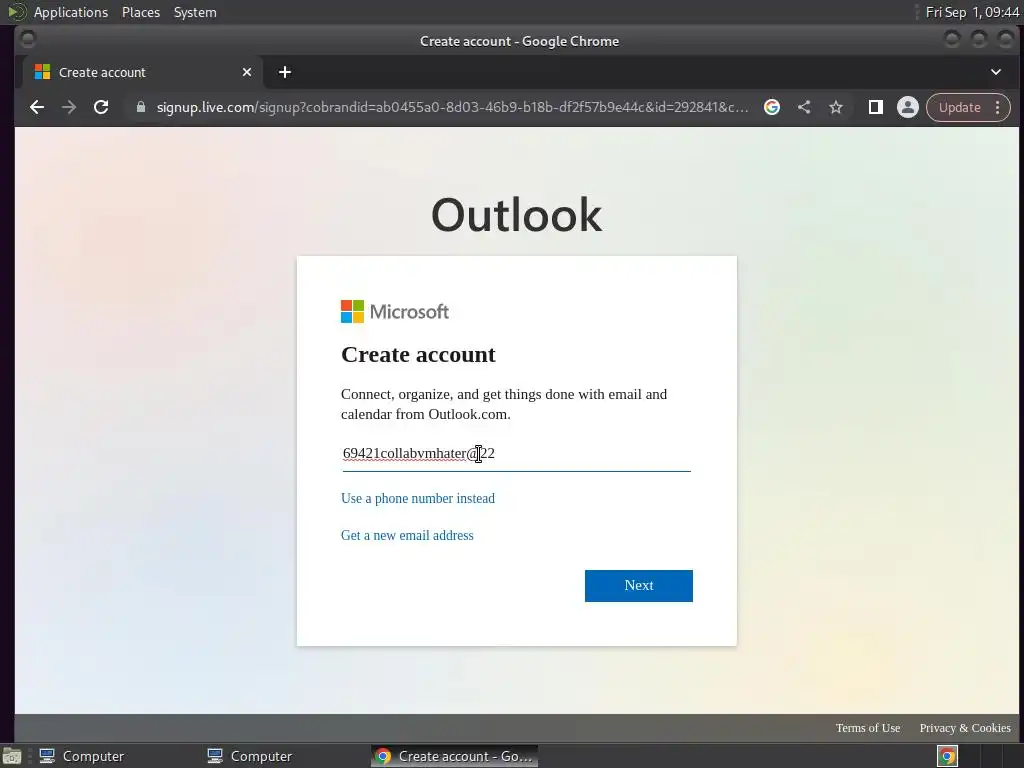Click Use a phone number instead
Viewport: 1024px width, 768px height.
point(418,498)
